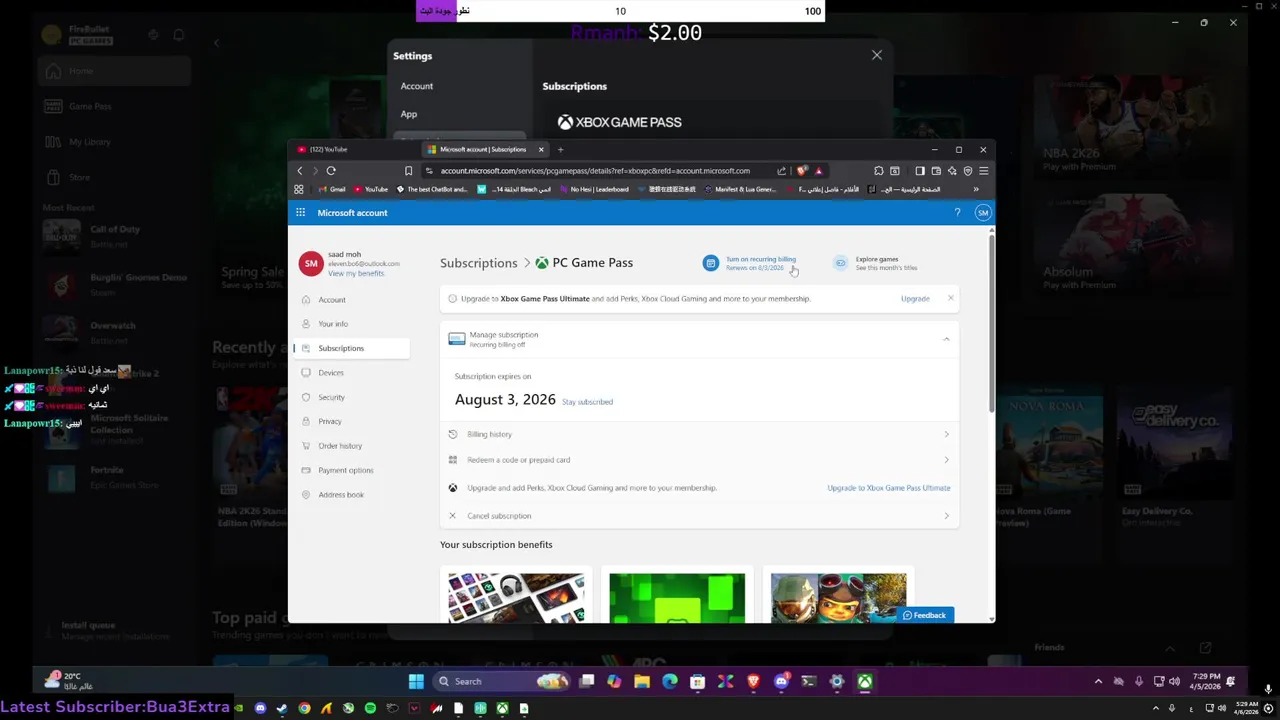Click the Windows taskbar Search box
Viewport: 1280px width, 720px height.
(x=503, y=682)
